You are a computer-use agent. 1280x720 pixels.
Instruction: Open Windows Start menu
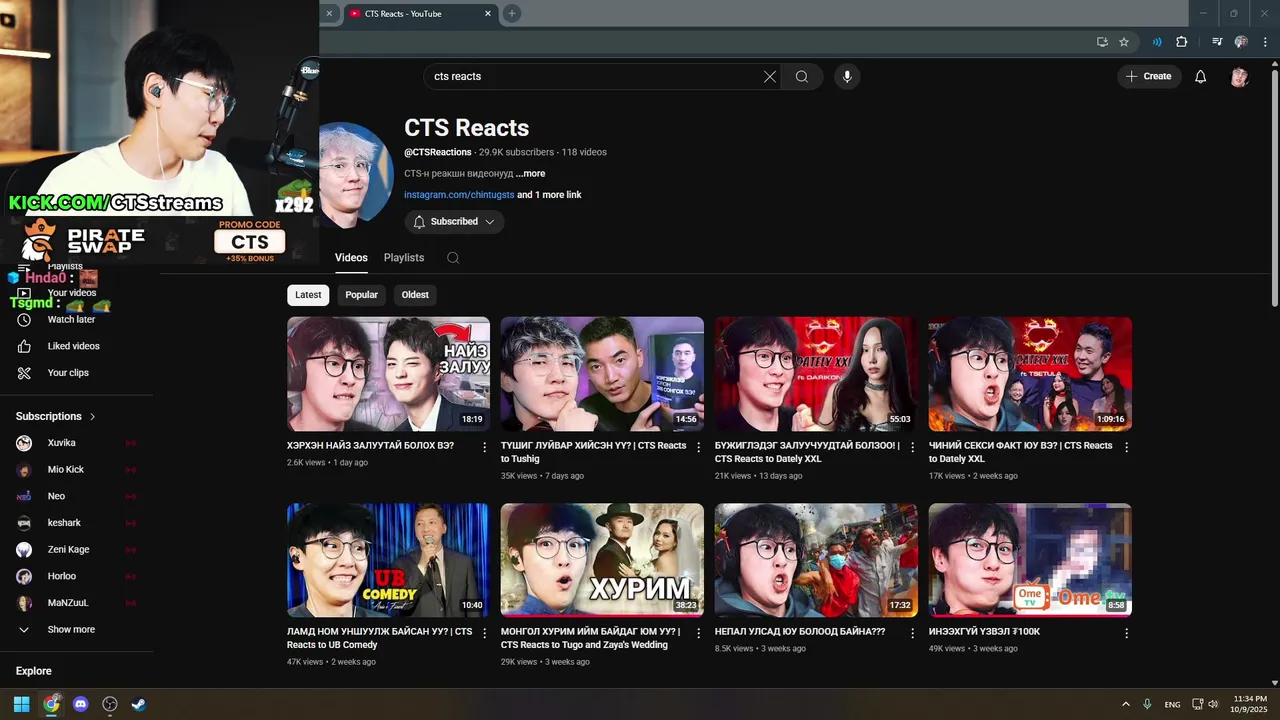[21, 704]
